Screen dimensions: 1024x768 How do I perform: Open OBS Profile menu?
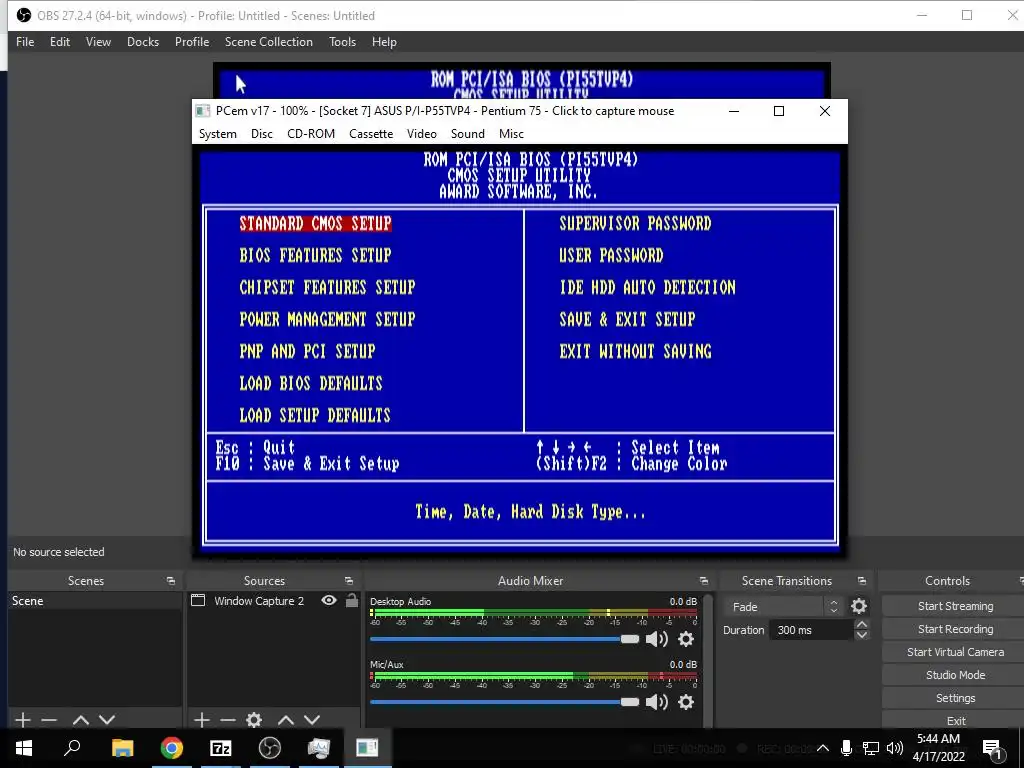pos(192,42)
